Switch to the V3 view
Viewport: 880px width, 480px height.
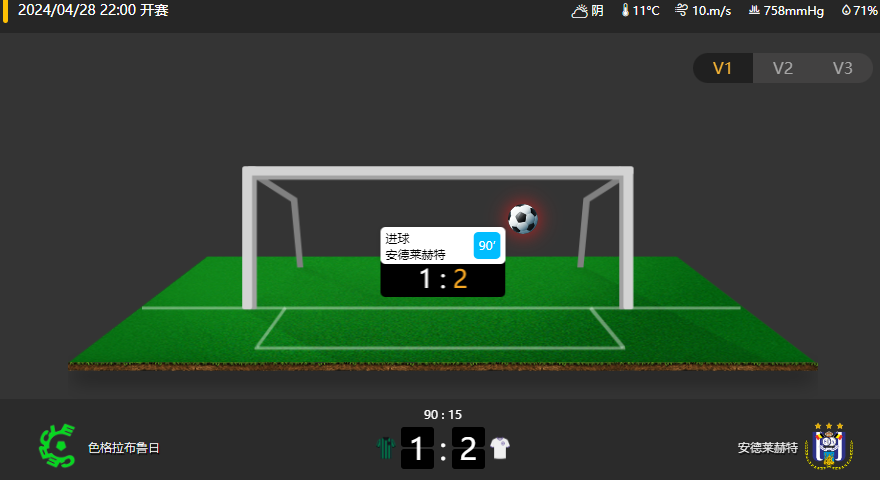point(842,68)
